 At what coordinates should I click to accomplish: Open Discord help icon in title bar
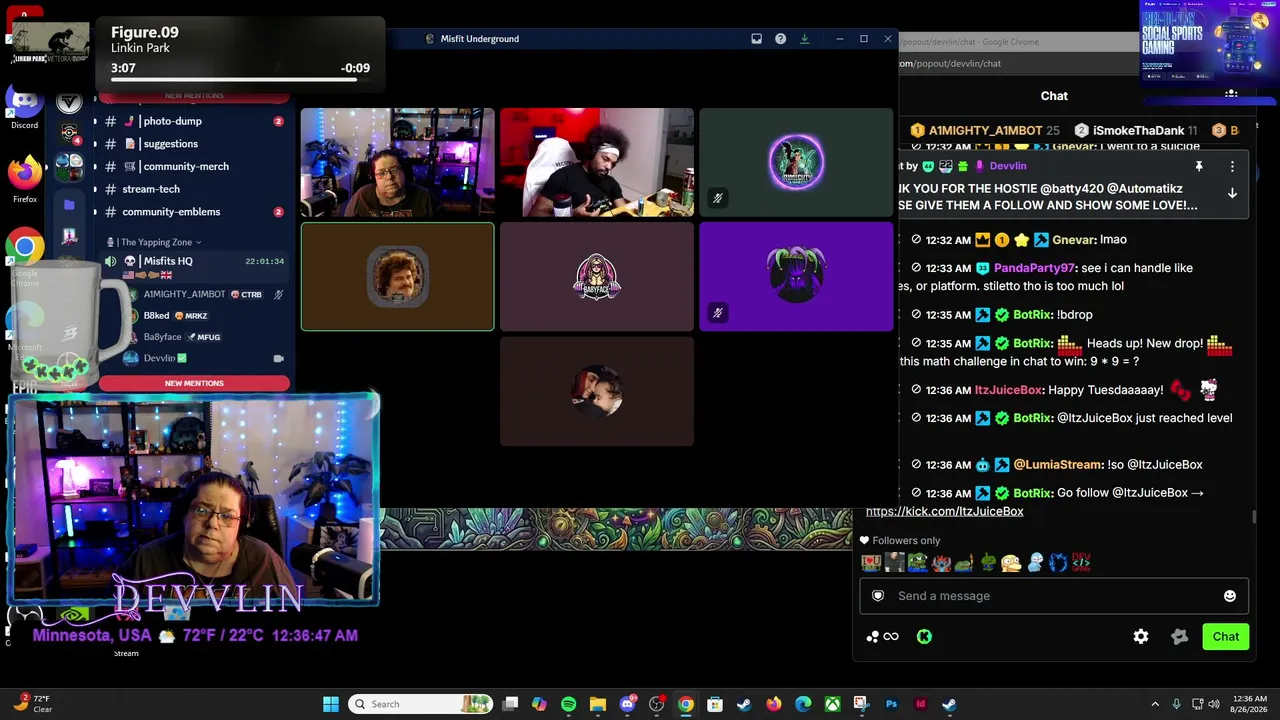tap(780, 39)
